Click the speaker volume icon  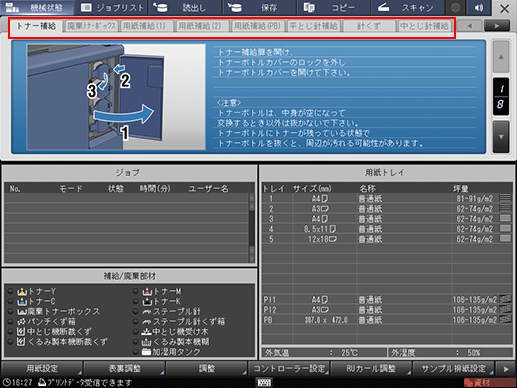[479, 7]
